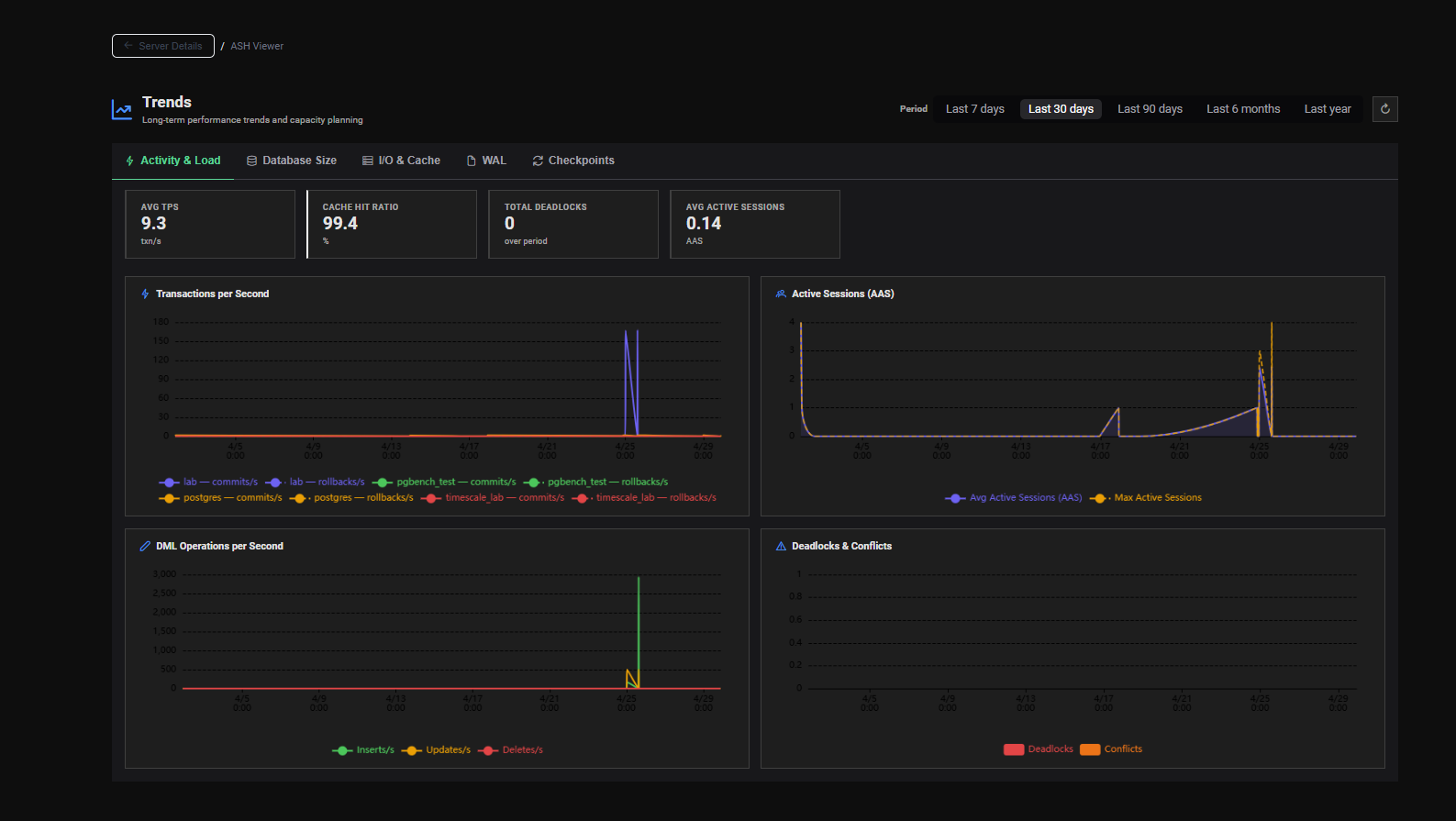Viewport: 1456px width, 821px height.
Task: Click the Total Deadlocks card
Action: coord(573,225)
